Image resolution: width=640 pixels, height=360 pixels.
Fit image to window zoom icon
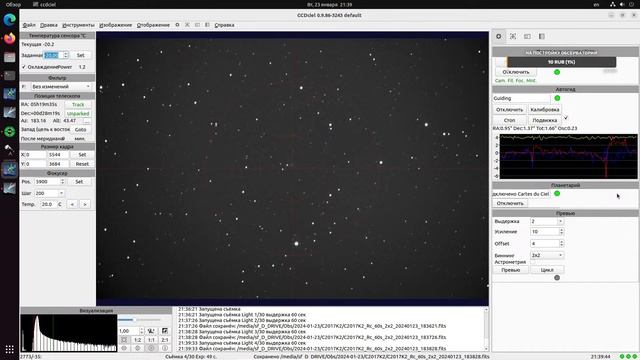click(x=124, y=340)
